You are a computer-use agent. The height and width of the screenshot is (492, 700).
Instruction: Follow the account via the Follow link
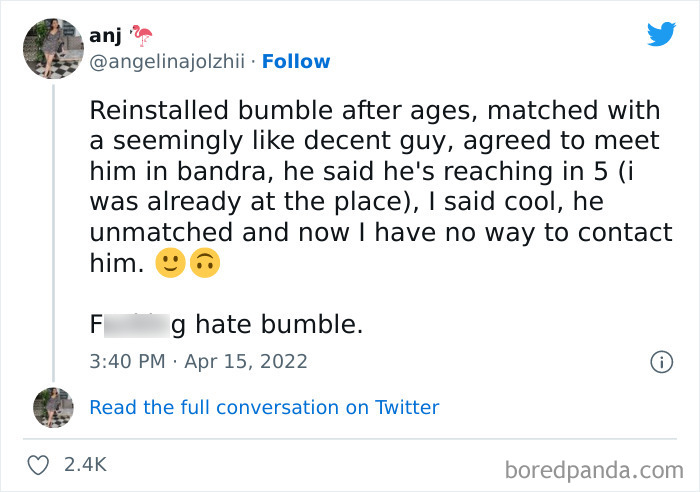point(296,62)
